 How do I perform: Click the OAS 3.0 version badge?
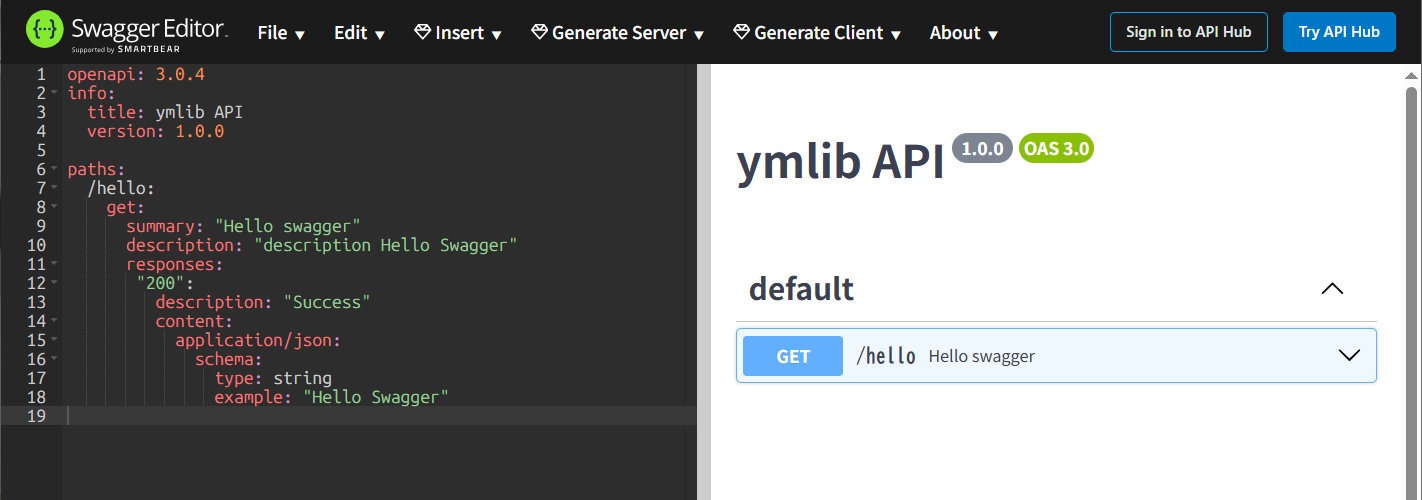(x=1056, y=149)
